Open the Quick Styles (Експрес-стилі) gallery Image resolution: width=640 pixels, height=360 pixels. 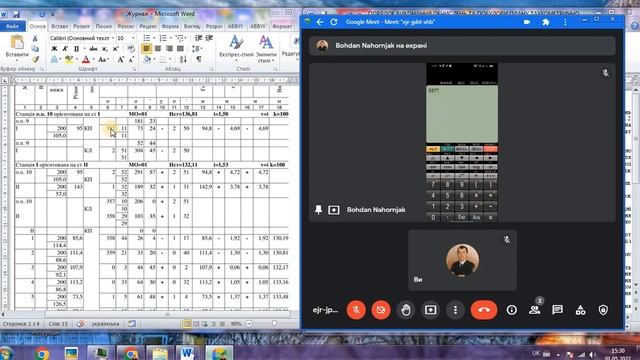click(236, 48)
